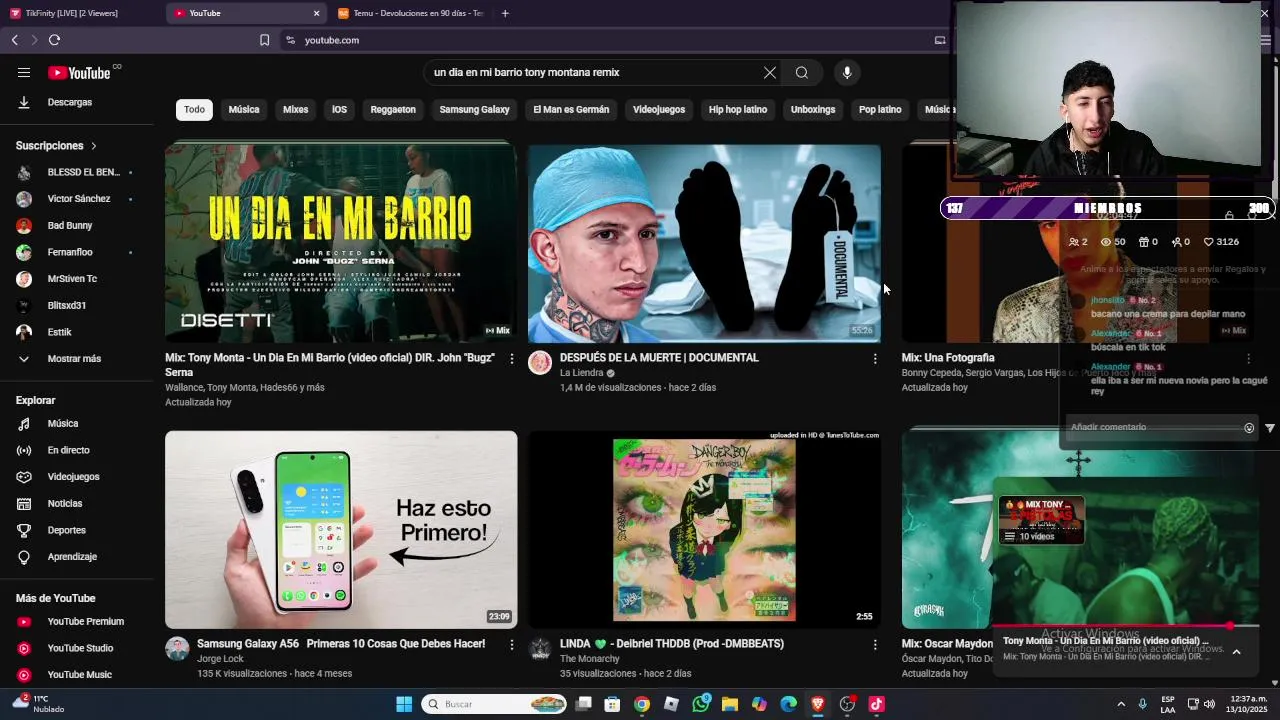Start voice search with the microphone icon
Screen dimensions: 1280x720
[847, 72]
